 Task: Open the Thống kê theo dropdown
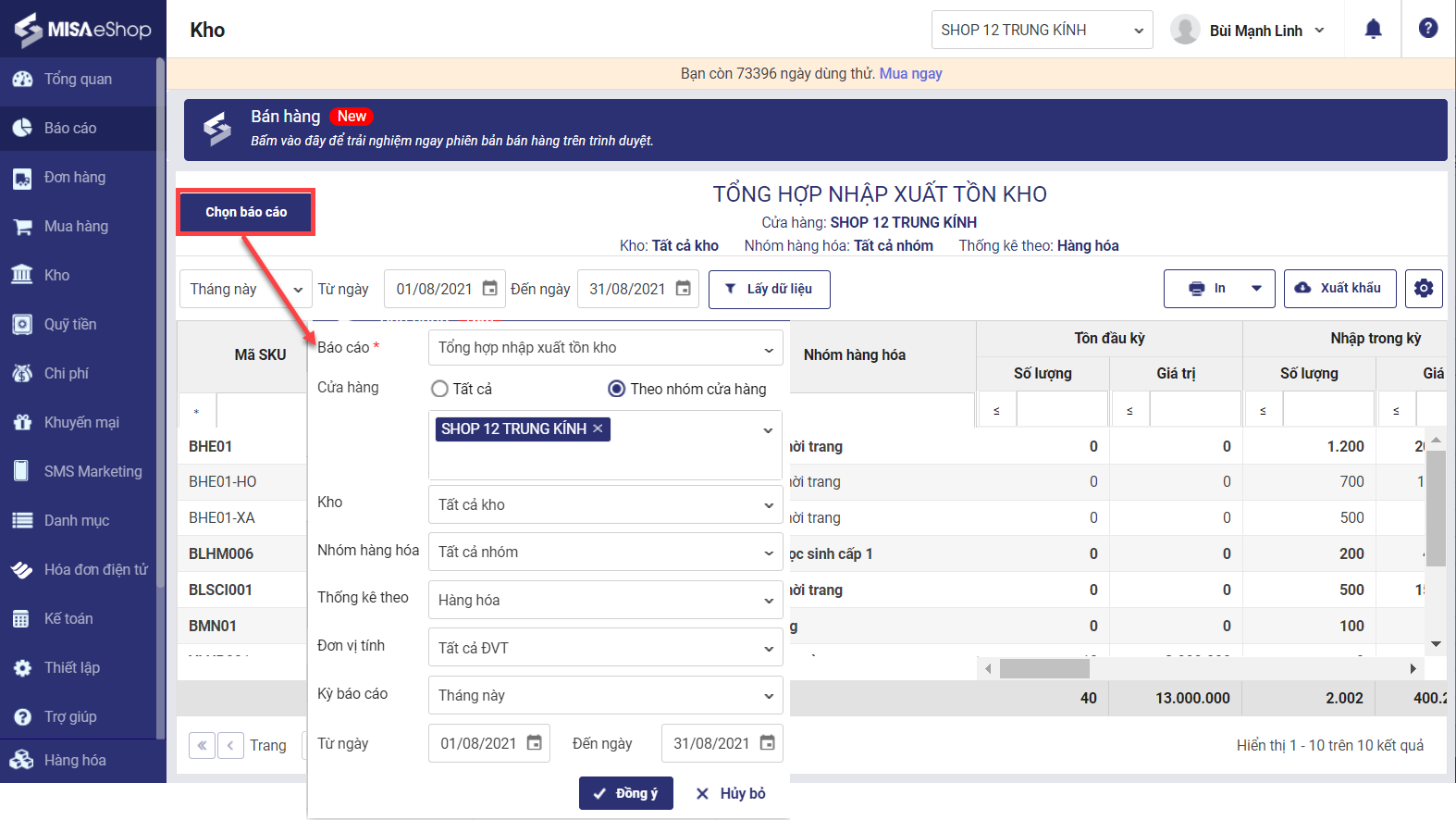pos(606,601)
